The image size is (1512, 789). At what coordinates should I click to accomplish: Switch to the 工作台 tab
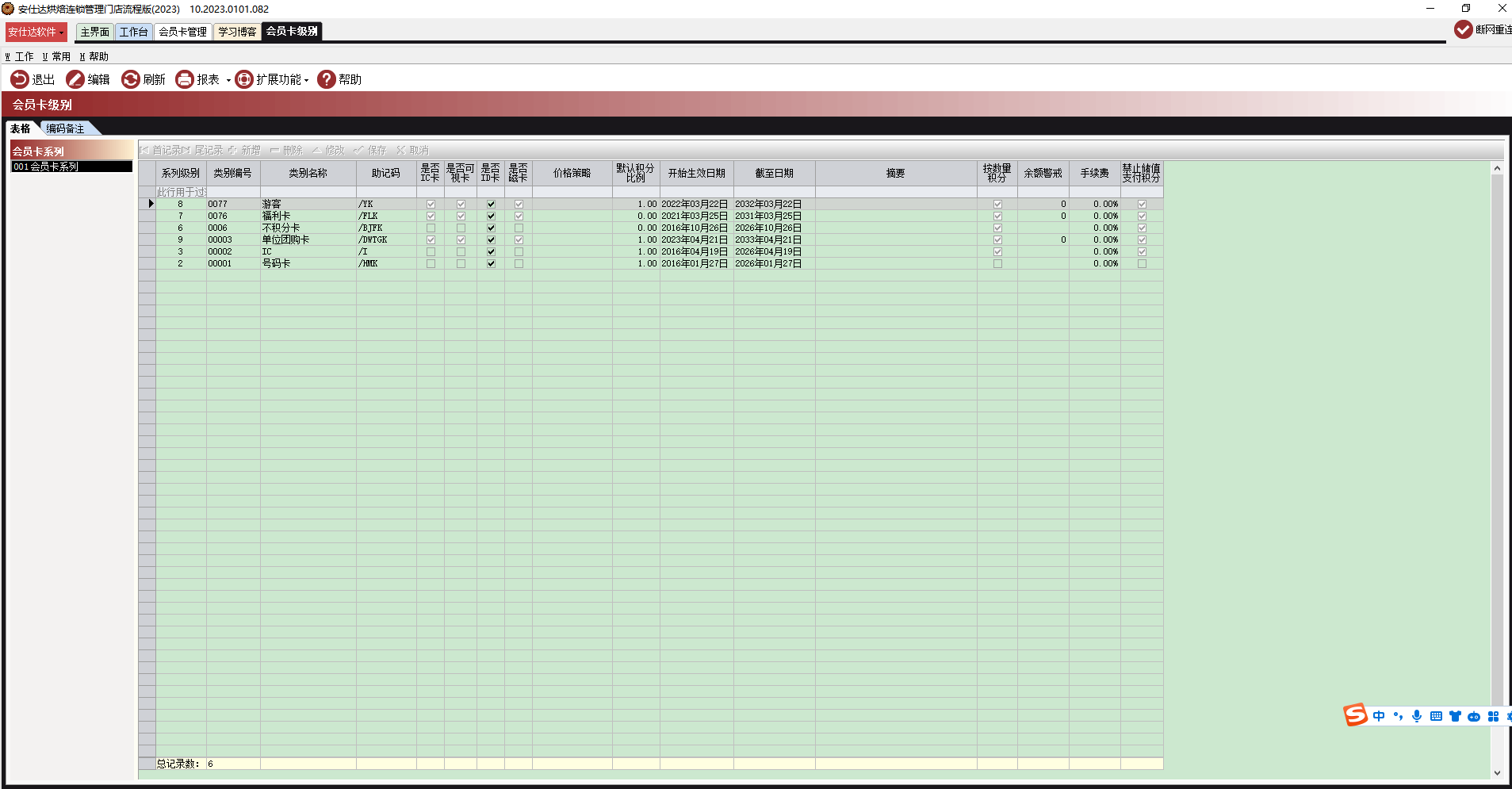pos(134,32)
